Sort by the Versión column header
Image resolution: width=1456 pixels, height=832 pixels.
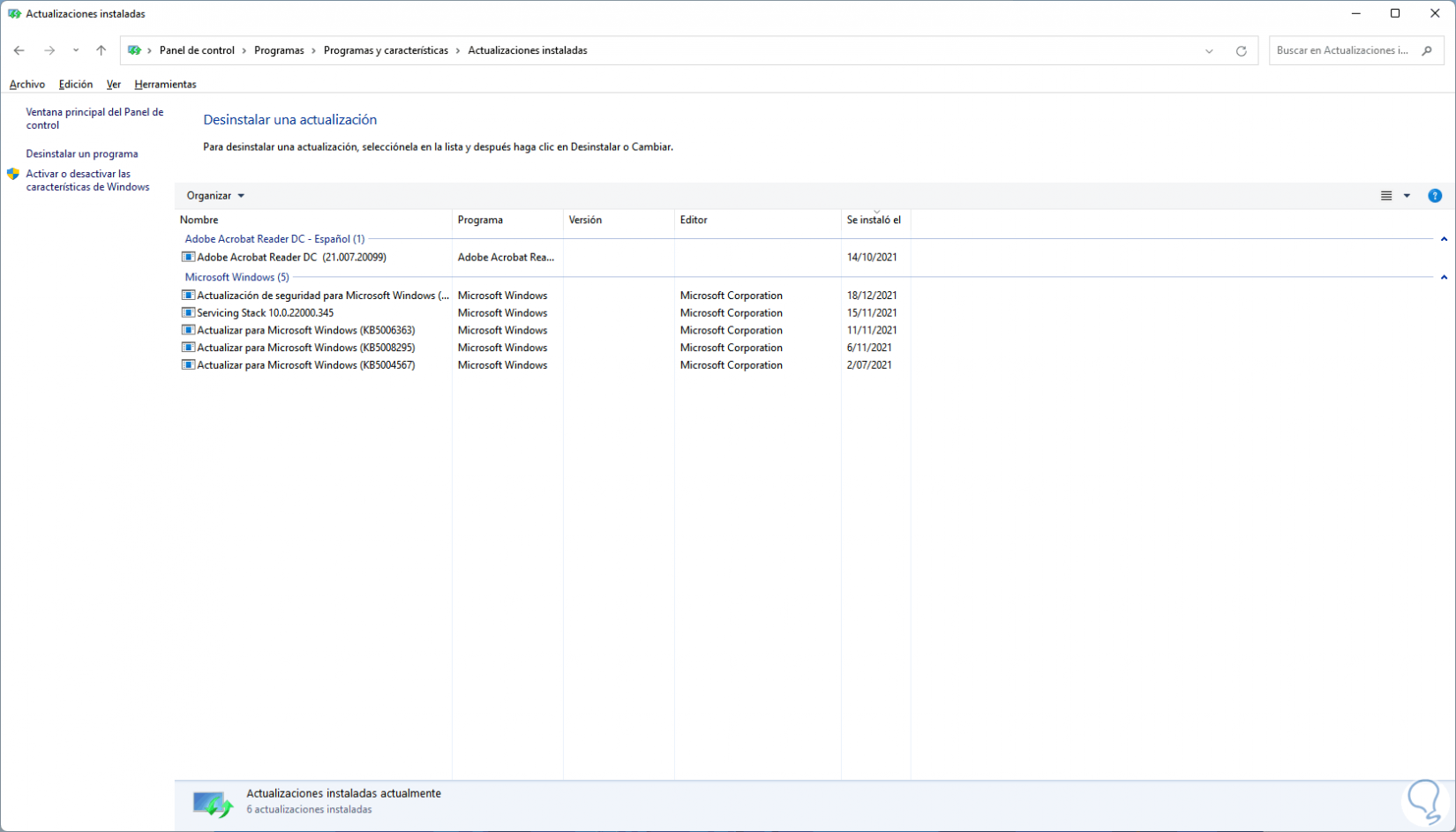click(619, 220)
